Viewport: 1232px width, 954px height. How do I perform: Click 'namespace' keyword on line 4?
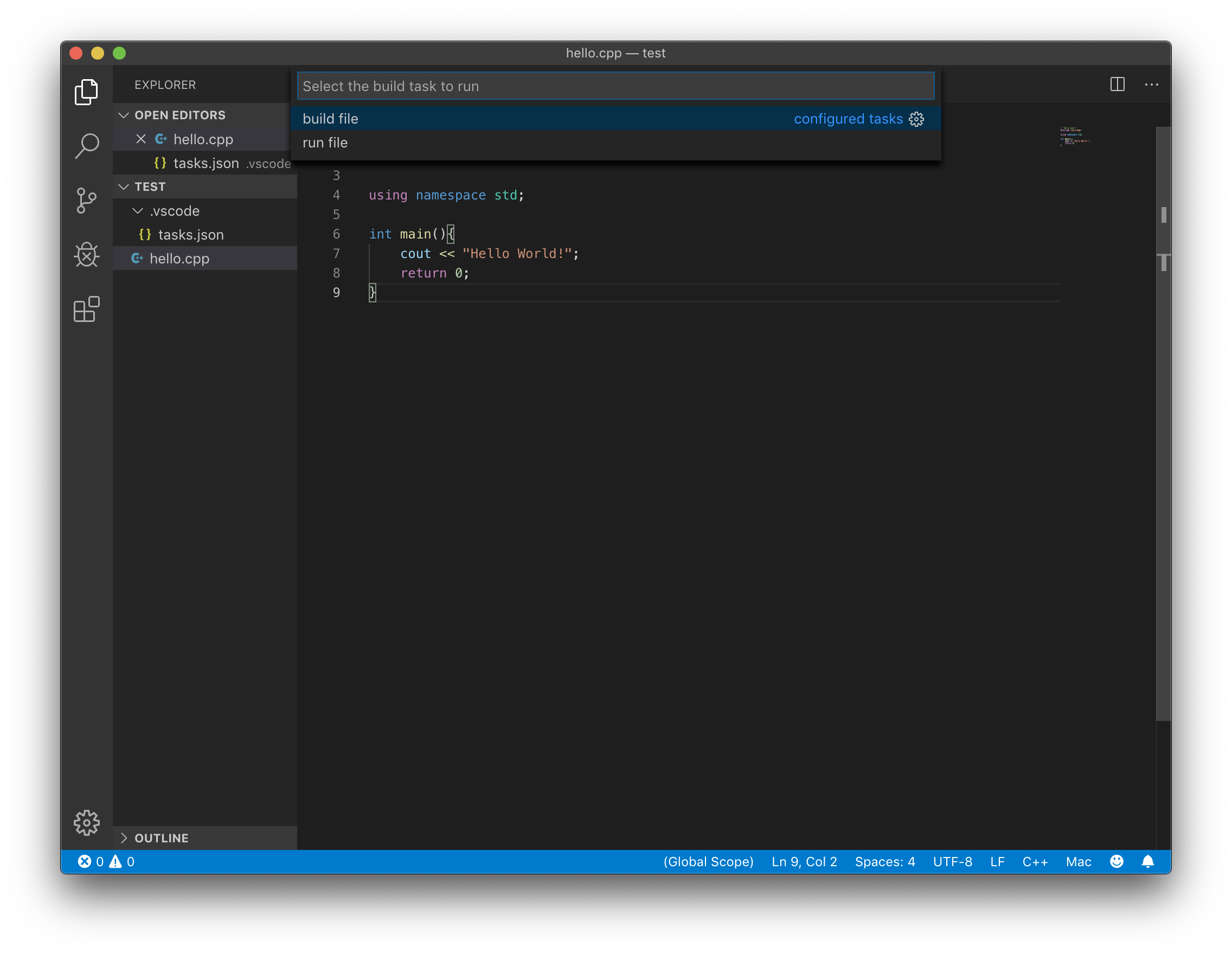click(450, 195)
